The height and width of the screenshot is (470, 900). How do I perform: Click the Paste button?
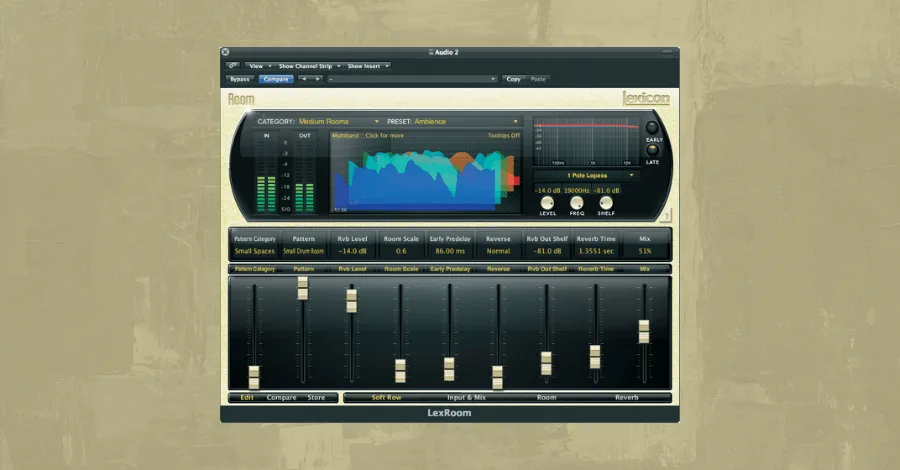click(538, 79)
